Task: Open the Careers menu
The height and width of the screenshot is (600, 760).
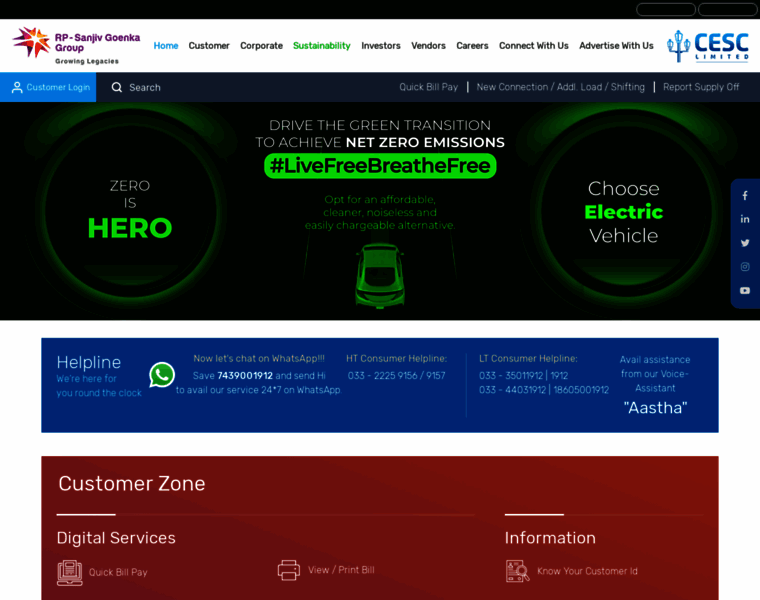Action: [472, 46]
